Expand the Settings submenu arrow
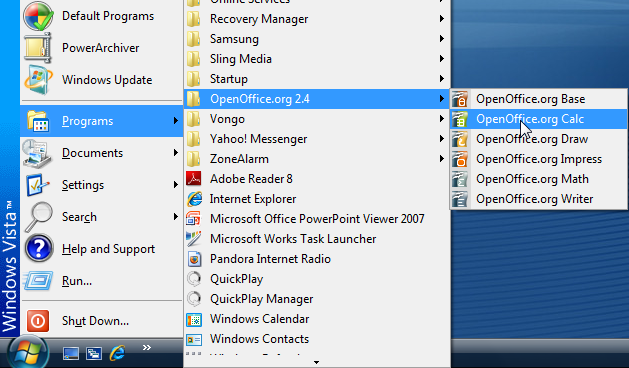Viewport: 629px width, 368px height. (176, 185)
